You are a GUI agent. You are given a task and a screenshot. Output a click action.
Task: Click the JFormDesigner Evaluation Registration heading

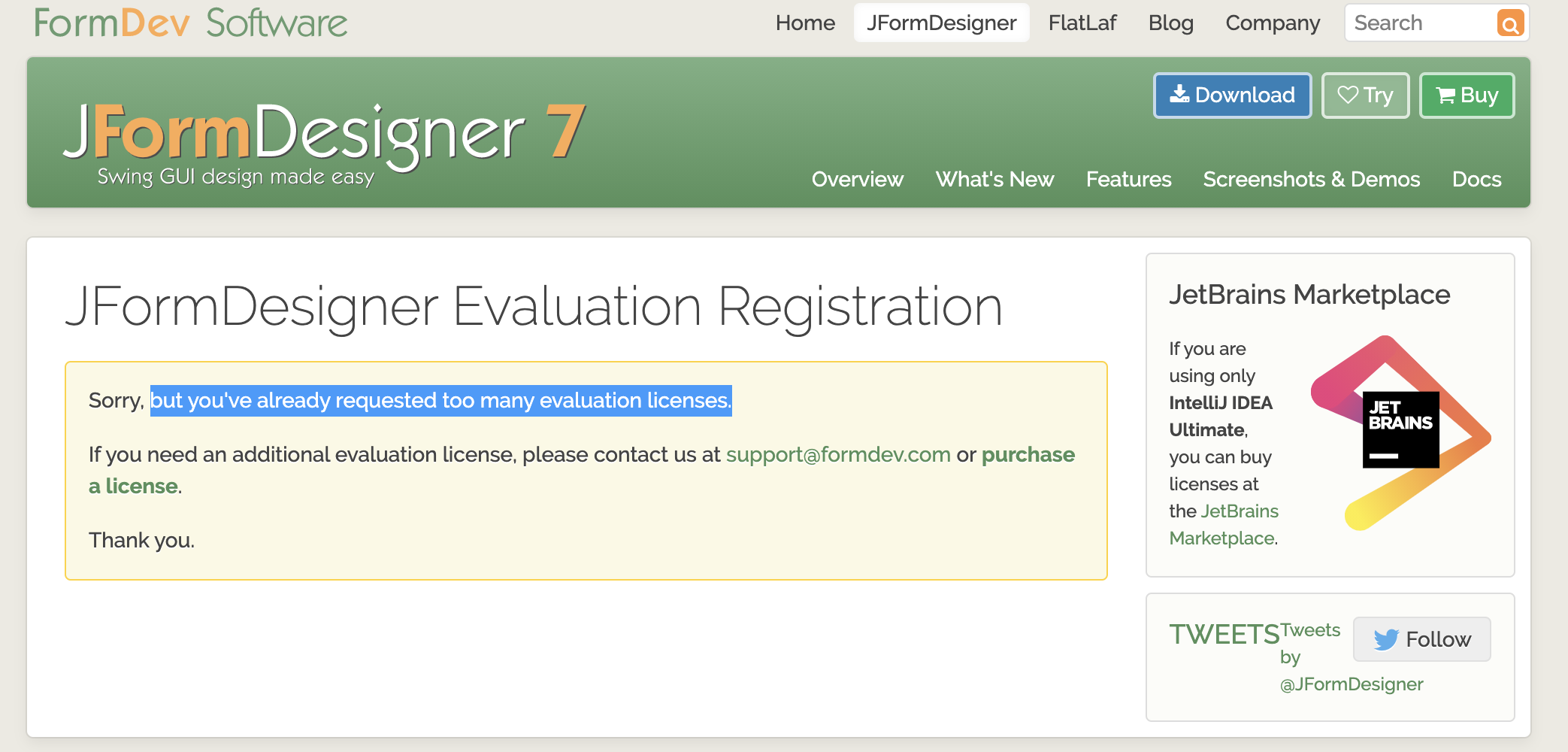(x=534, y=307)
